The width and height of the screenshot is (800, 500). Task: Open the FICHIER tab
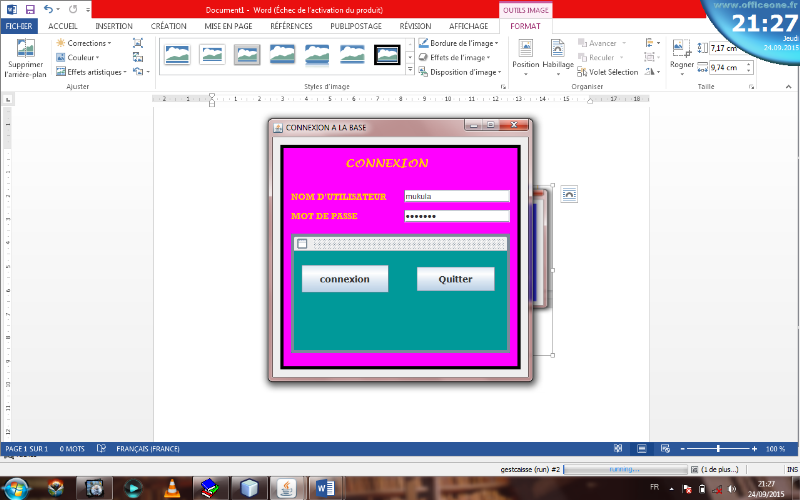[x=19, y=26]
